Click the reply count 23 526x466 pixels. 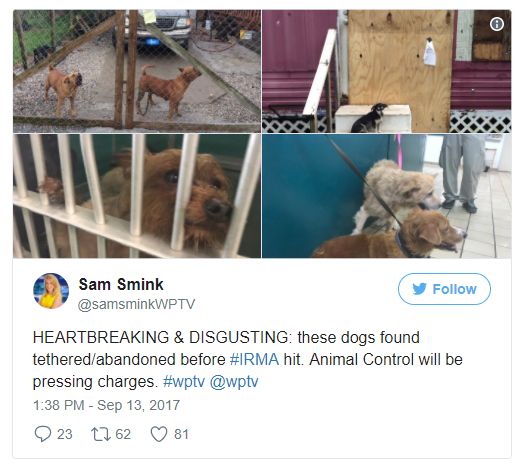coord(65,434)
